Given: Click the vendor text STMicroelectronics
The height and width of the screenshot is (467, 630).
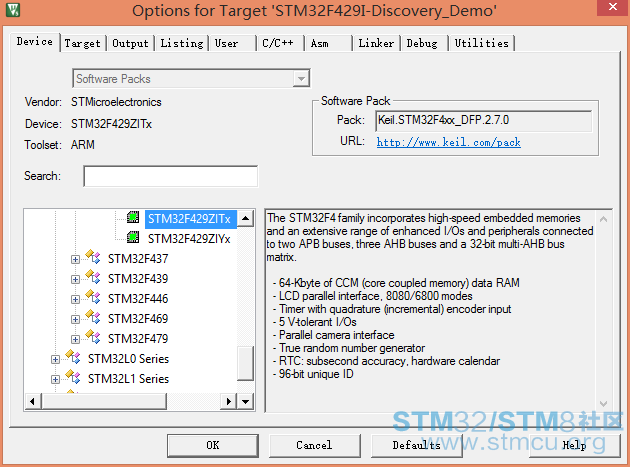Looking at the screenshot, I should [116, 102].
